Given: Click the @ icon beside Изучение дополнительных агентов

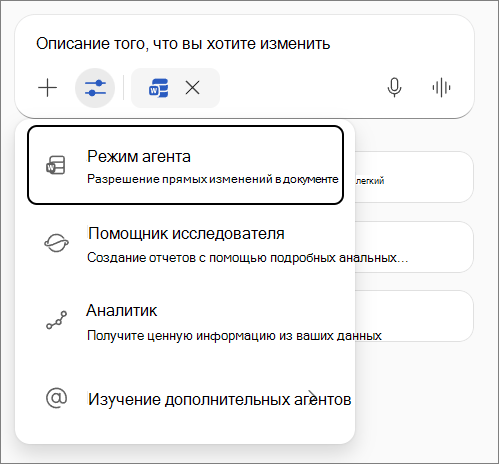Looking at the screenshot, I should tap(56, 398).
